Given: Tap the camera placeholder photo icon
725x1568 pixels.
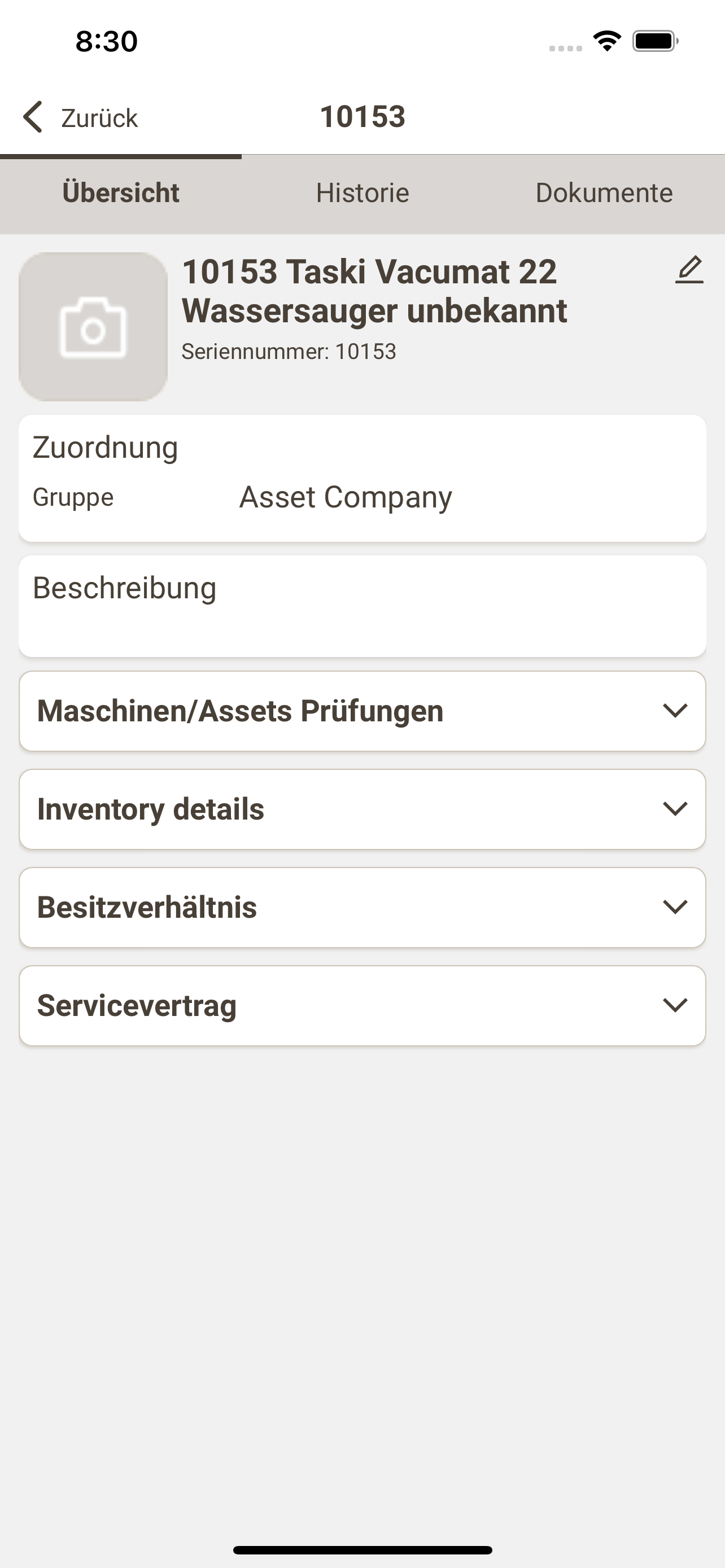Looking at the screenshot, I should click(x=93, y=327).
